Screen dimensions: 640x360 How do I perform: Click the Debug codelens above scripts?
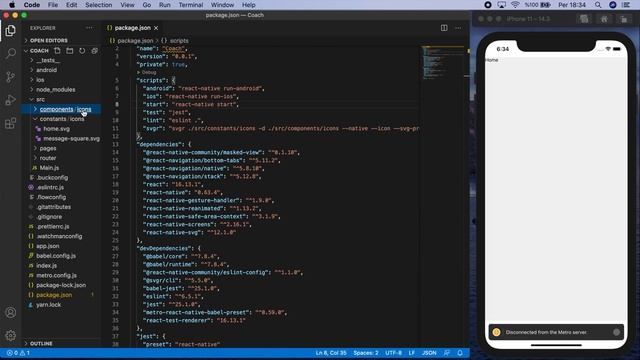click(x=149, y=73)
